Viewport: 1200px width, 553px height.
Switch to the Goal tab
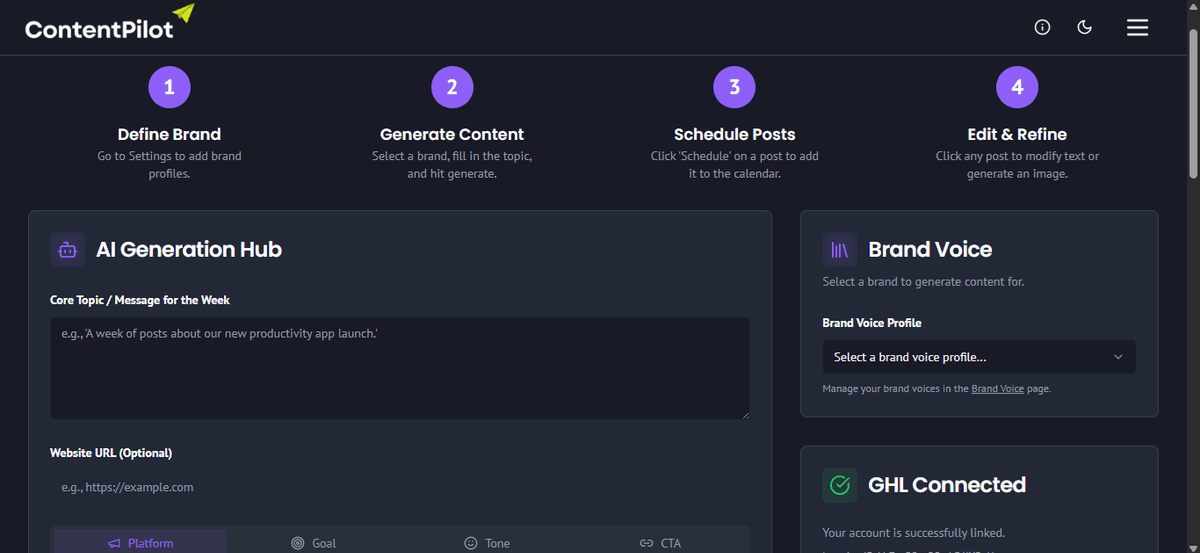tap(313, 543)
